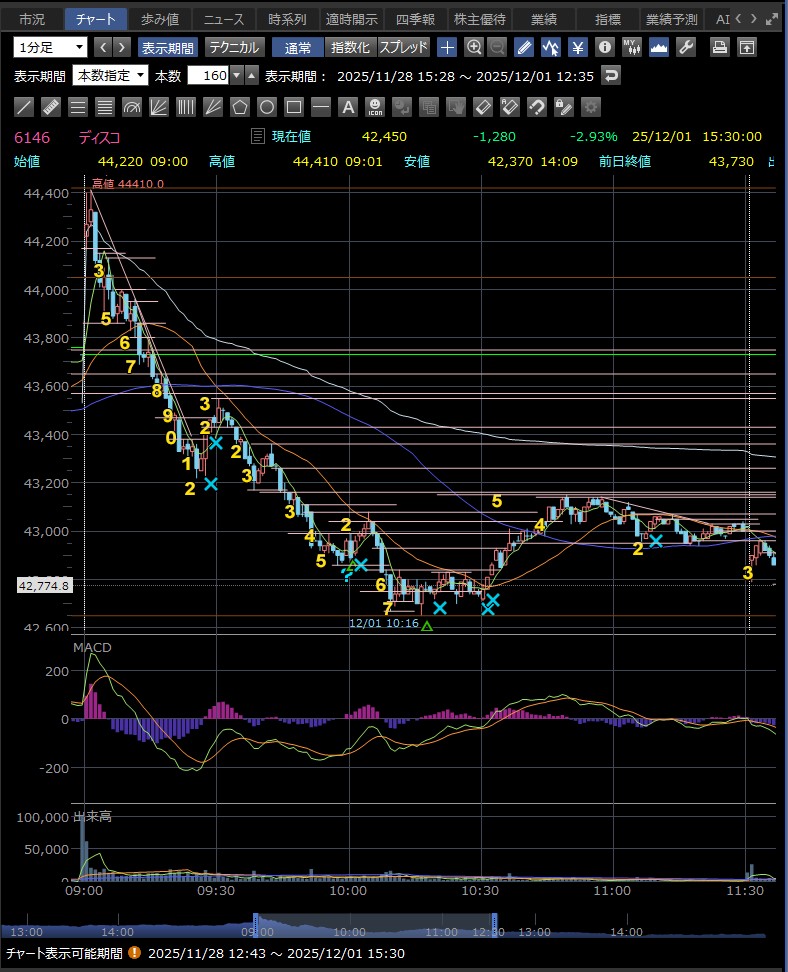Click the yen symbol toolbar icon

coord(578,47)
